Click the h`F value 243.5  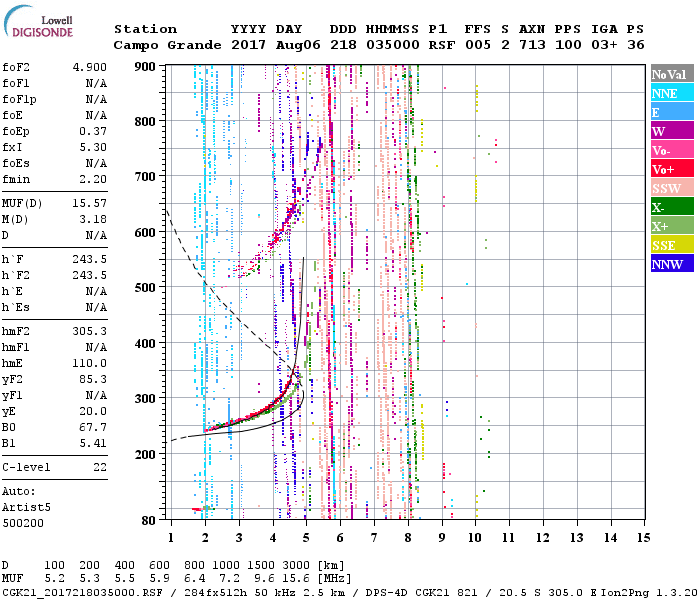point(90,259)
